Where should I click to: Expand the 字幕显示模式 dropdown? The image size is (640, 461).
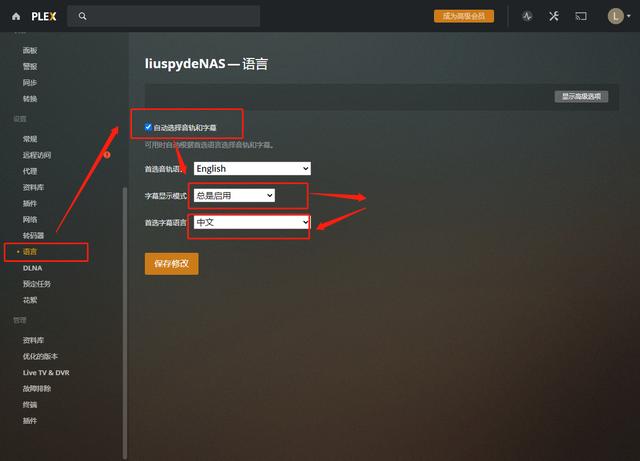pos(234,196)
